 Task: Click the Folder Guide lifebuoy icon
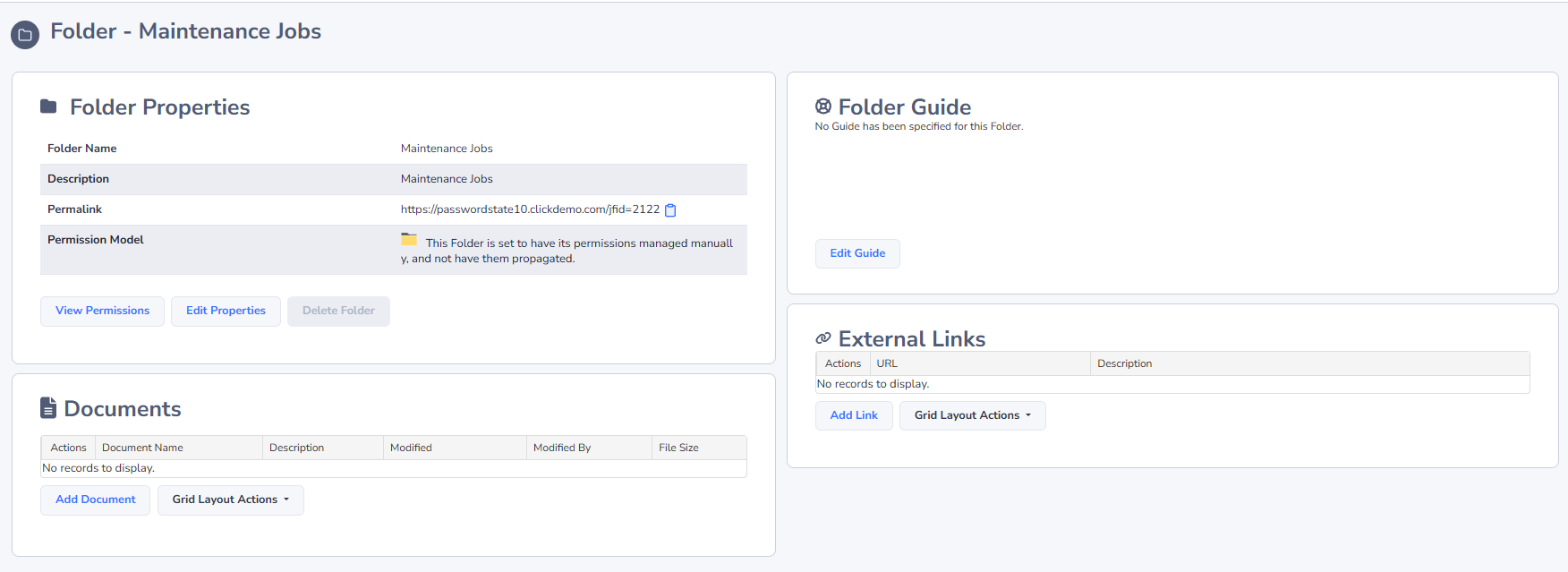823,107
